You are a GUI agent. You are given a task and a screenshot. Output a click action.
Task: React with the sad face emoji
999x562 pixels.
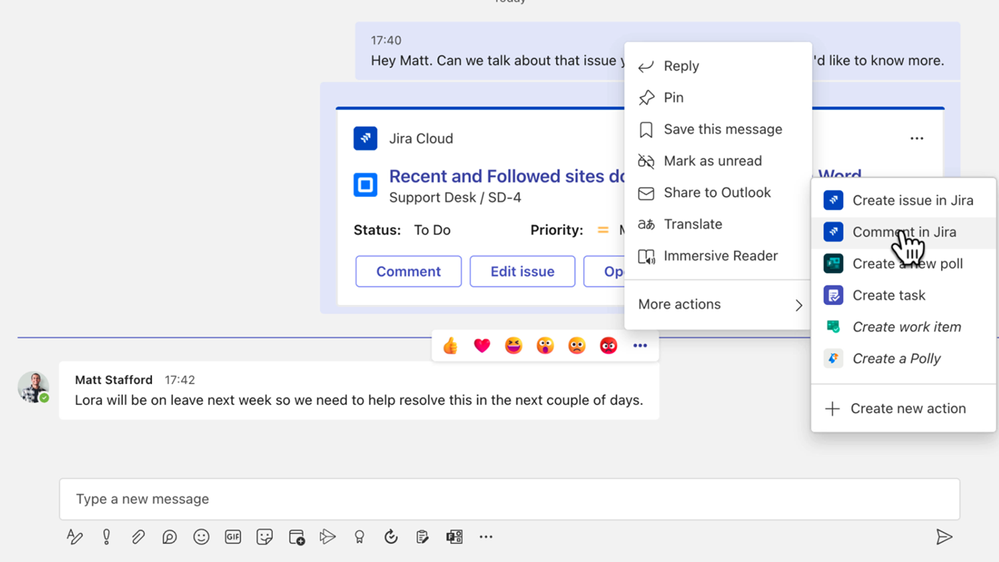(577, 345)
